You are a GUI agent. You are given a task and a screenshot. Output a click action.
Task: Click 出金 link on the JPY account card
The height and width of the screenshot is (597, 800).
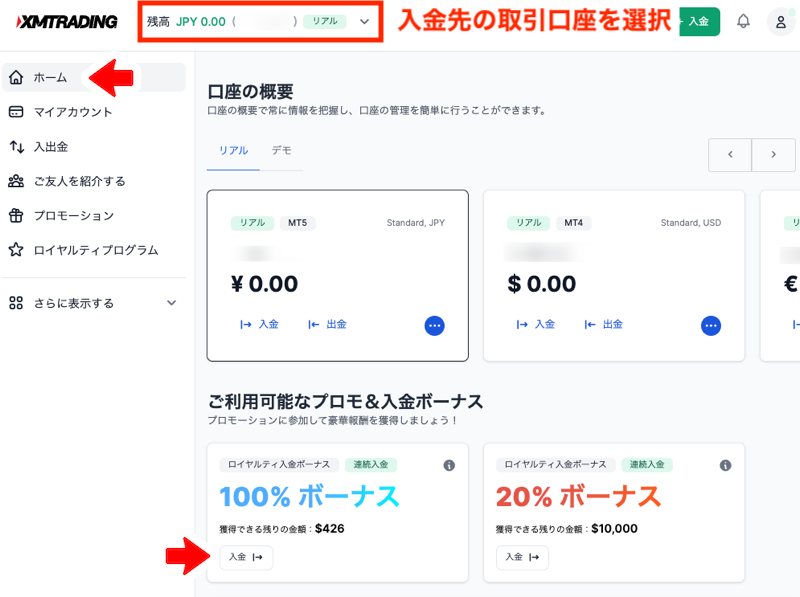coord(328,325)
